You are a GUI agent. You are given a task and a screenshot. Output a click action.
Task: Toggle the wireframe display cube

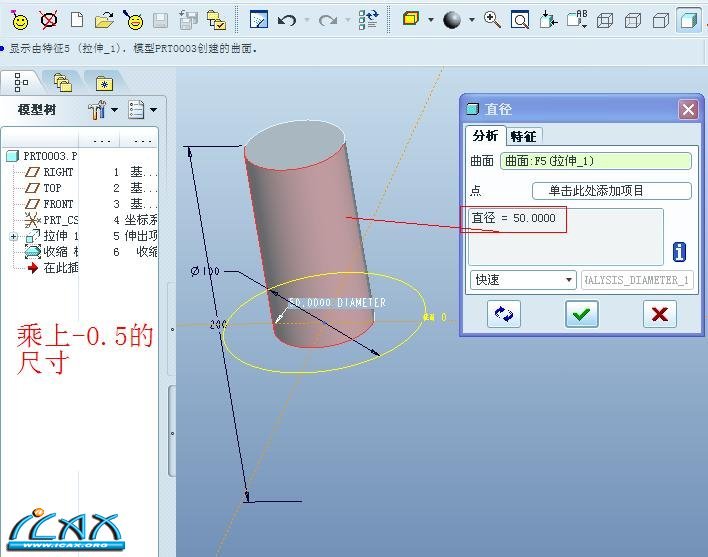click(605, 19)
